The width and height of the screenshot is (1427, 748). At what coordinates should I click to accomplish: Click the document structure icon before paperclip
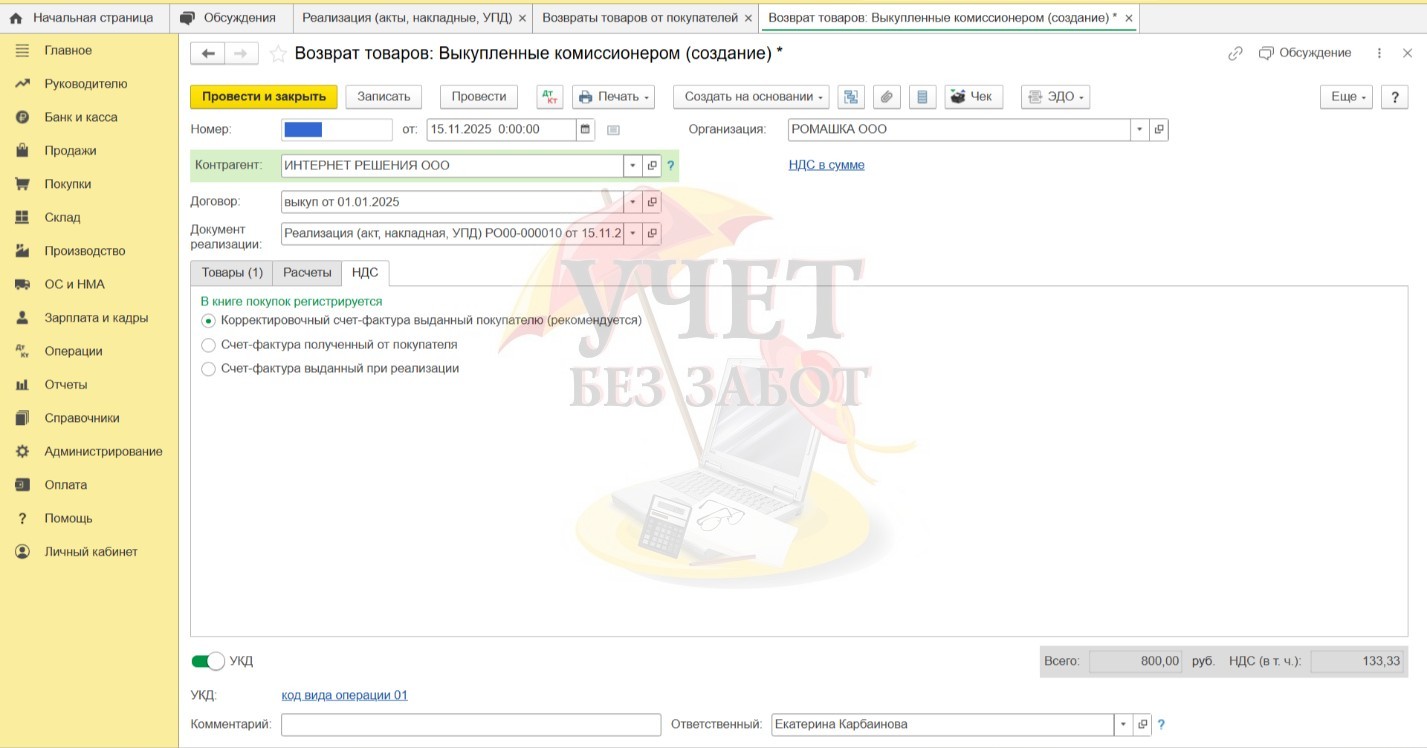(851, 97)
